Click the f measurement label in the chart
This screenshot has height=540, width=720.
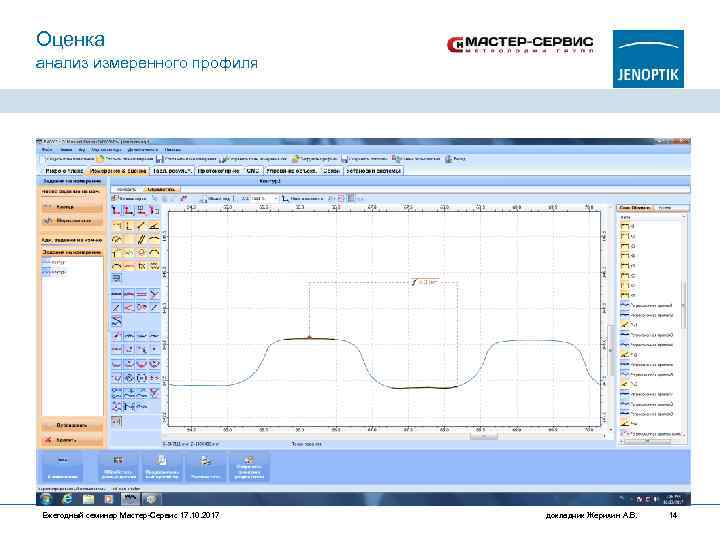pos(425,282)
